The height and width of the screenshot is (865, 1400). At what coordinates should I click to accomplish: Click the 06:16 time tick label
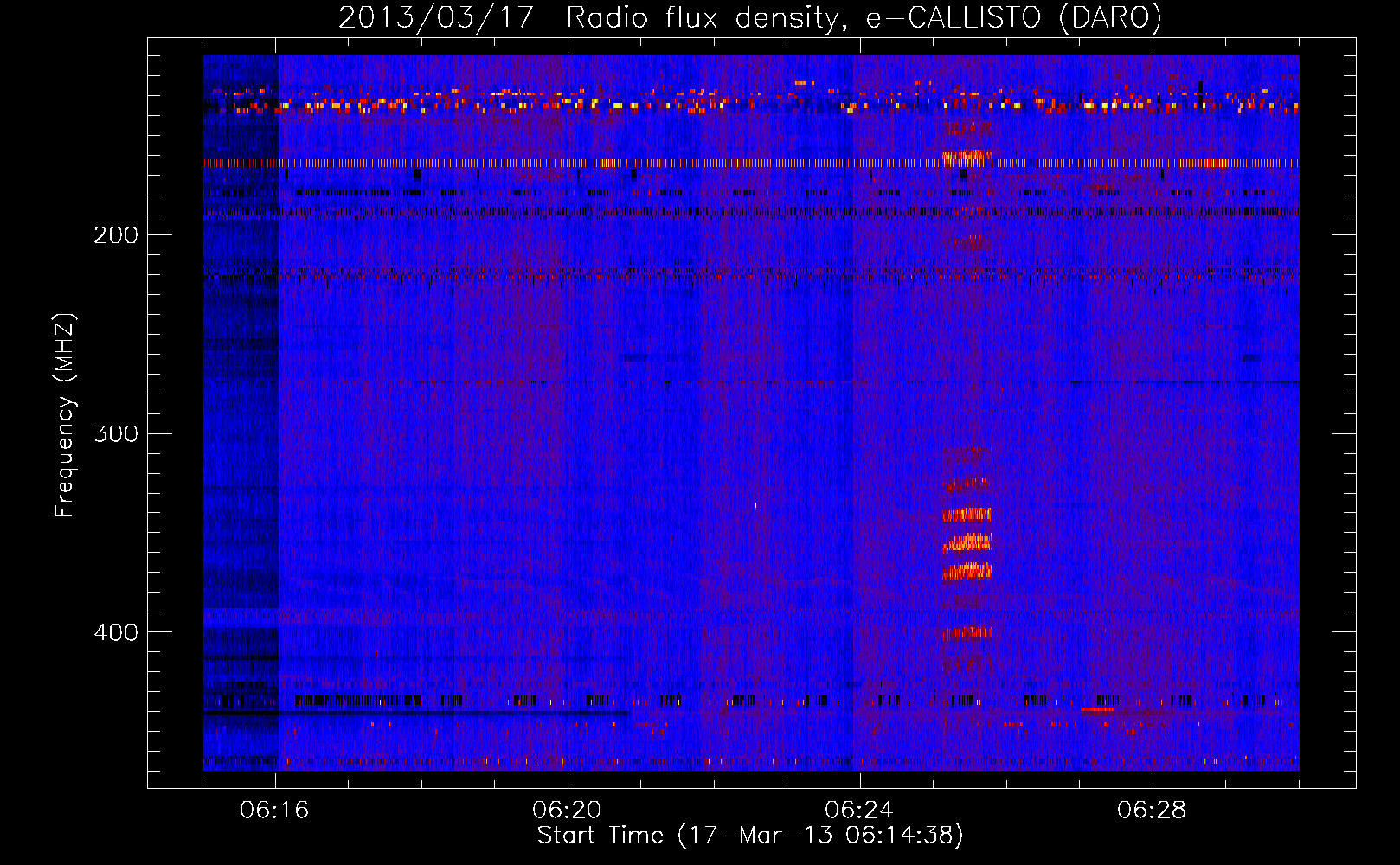pyautogui.click(x=275, y=811)
